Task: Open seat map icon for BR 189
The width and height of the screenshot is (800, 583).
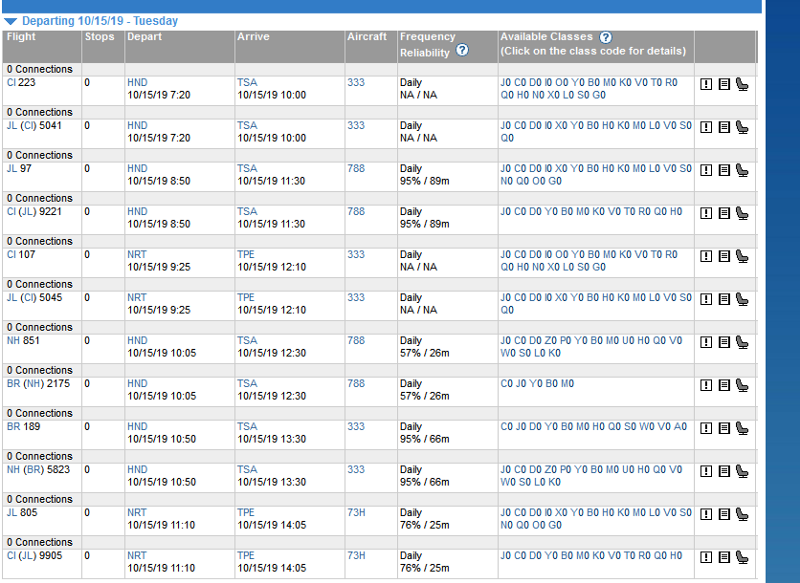Action: [742, 428]
